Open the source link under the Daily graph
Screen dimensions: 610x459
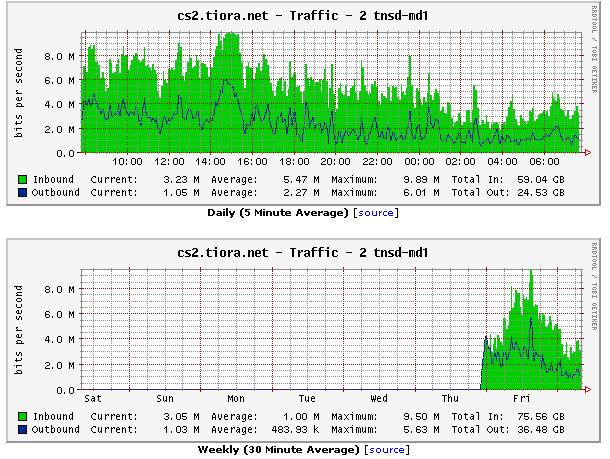pyautogui.click(x=378, y=213)
